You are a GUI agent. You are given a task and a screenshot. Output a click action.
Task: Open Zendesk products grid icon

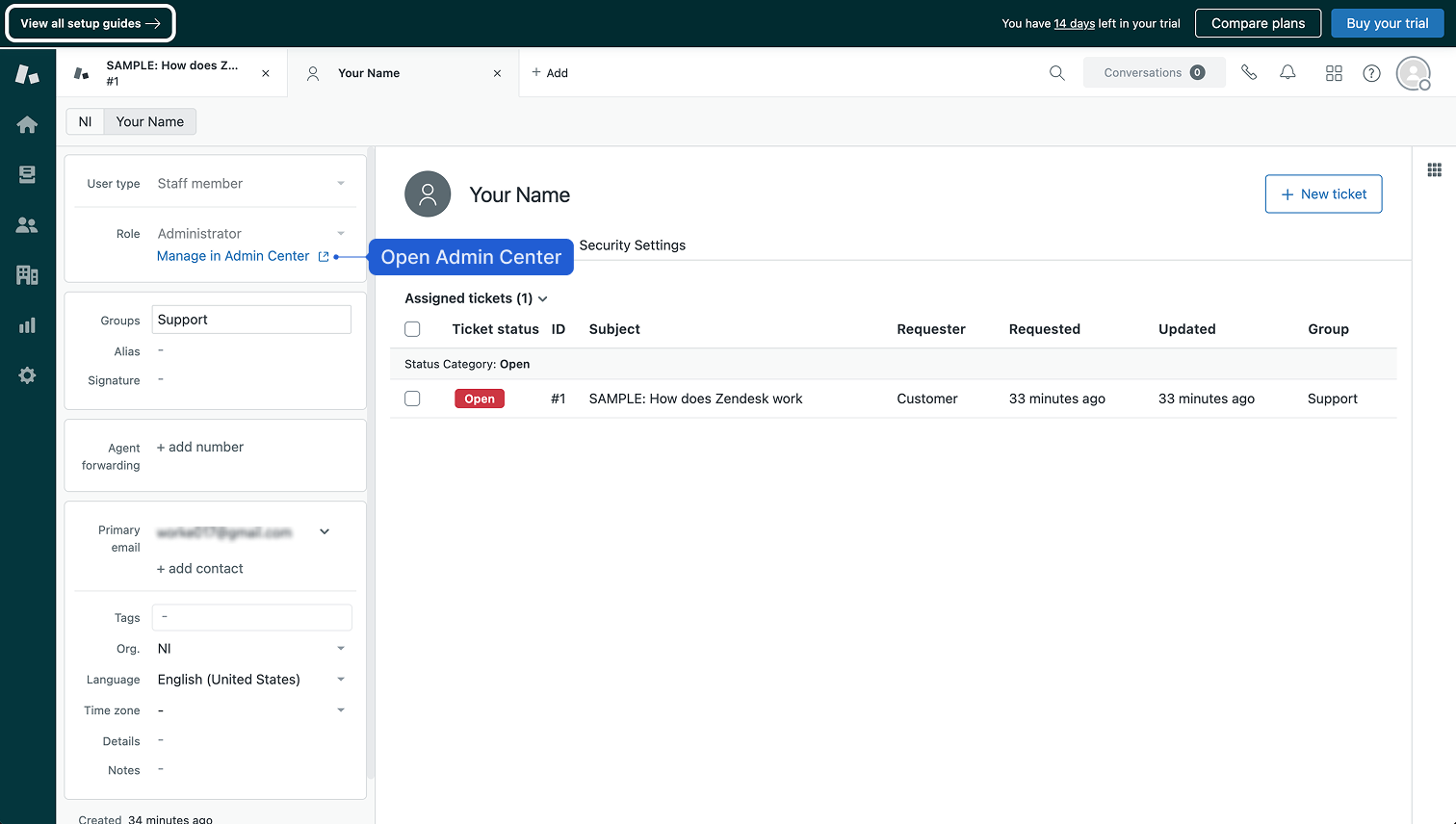click(x=1334, y=73)
